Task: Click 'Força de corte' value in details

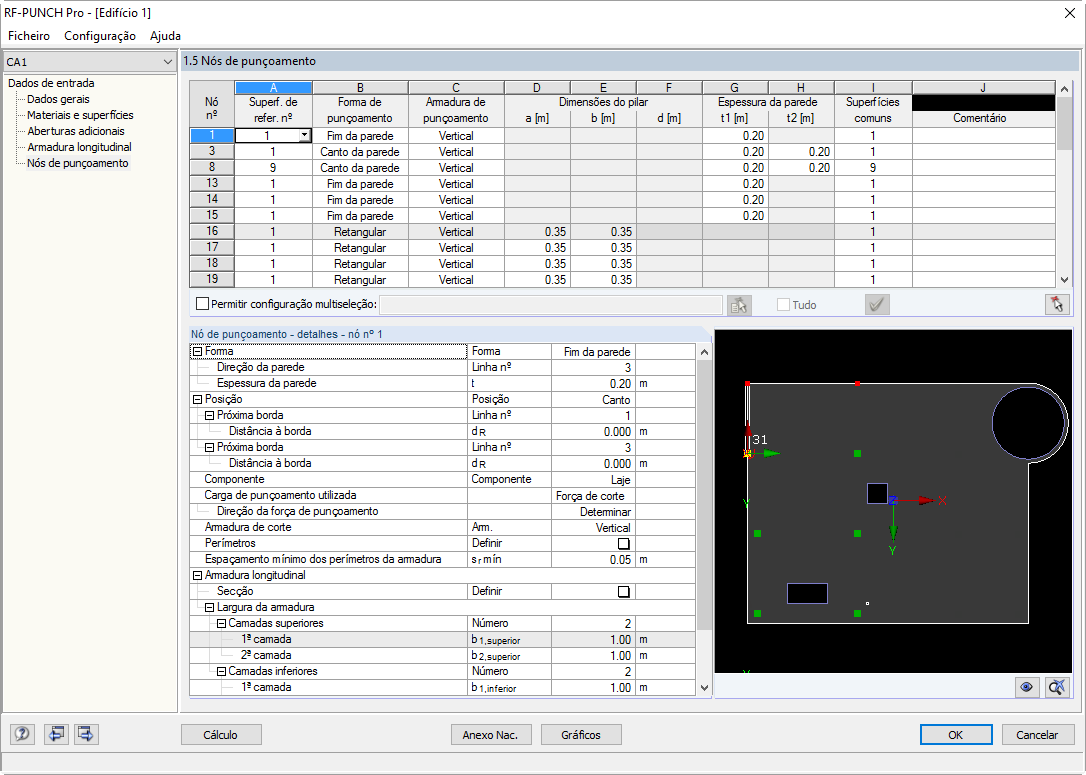Action: coord(593,496)
